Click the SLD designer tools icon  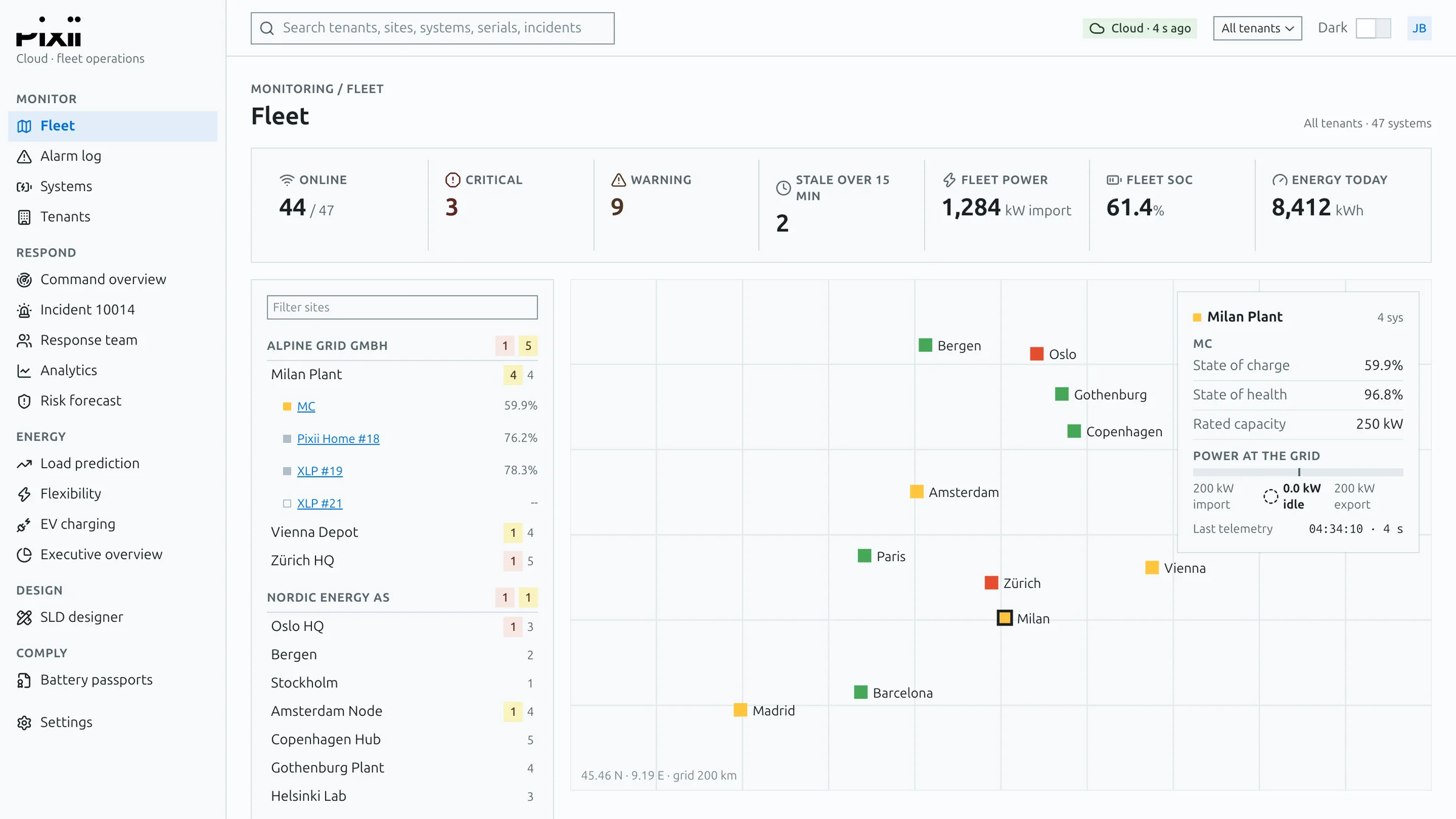point(24,618)
